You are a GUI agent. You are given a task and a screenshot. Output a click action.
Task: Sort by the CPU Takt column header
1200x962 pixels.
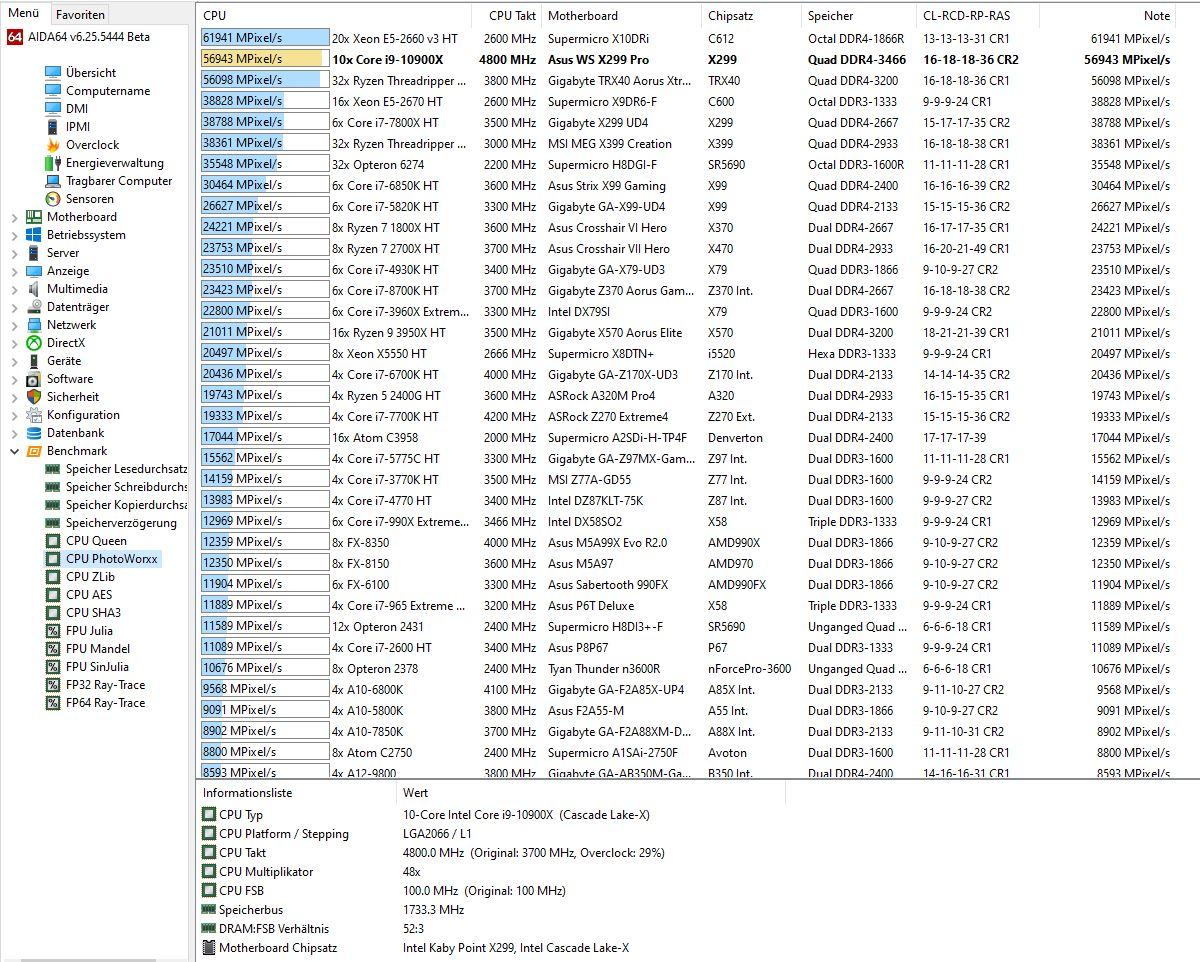tap(506, 15)
